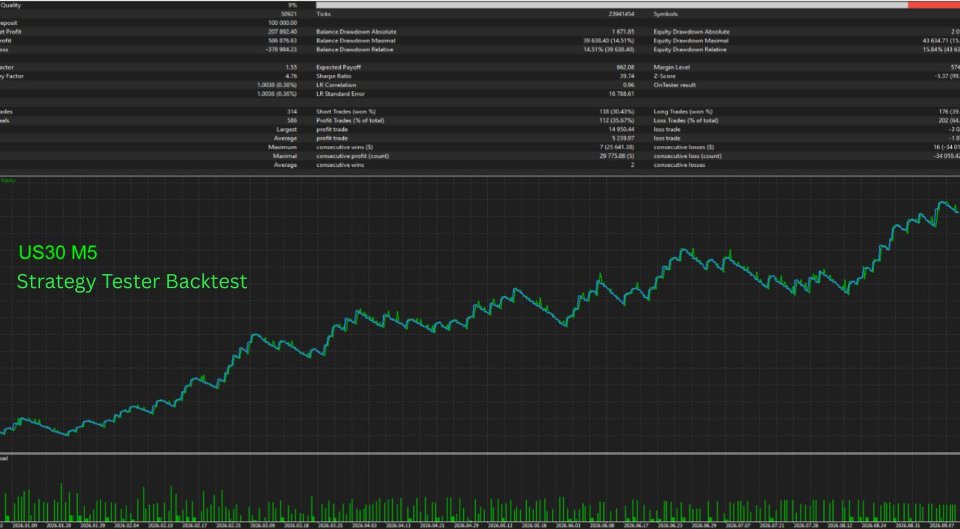Screen dimensions: 960x529
Task: Select total trades value 314
Action: coord(293,111)
